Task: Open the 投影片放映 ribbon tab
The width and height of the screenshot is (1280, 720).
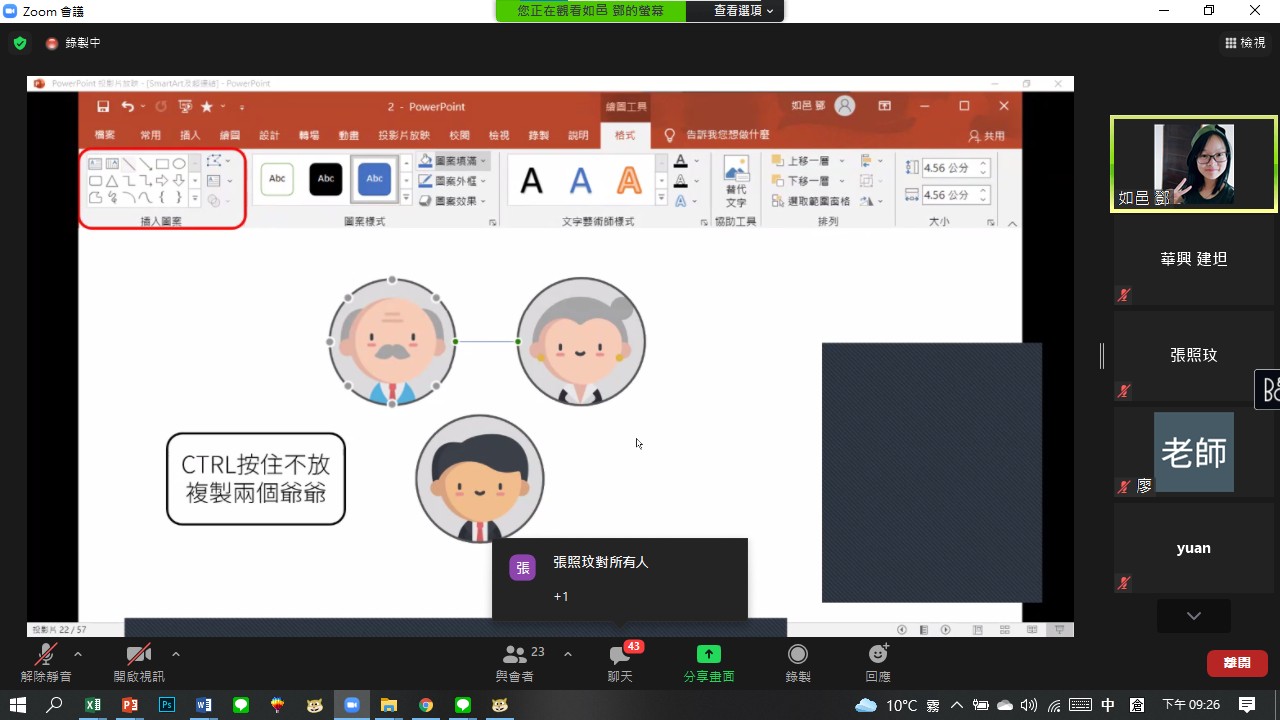Action: [404, 135]
